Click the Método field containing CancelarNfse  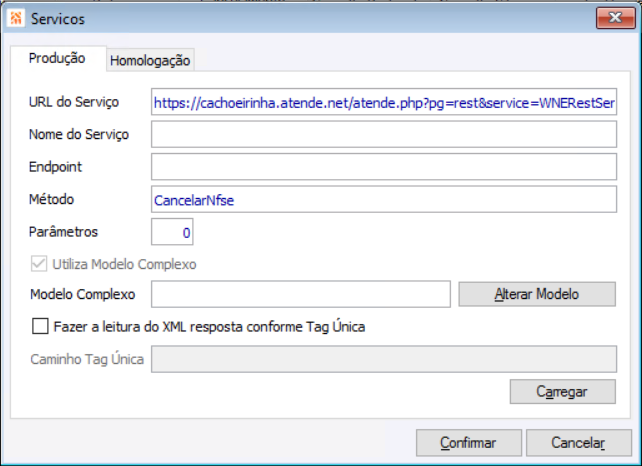tap(384, 199)
